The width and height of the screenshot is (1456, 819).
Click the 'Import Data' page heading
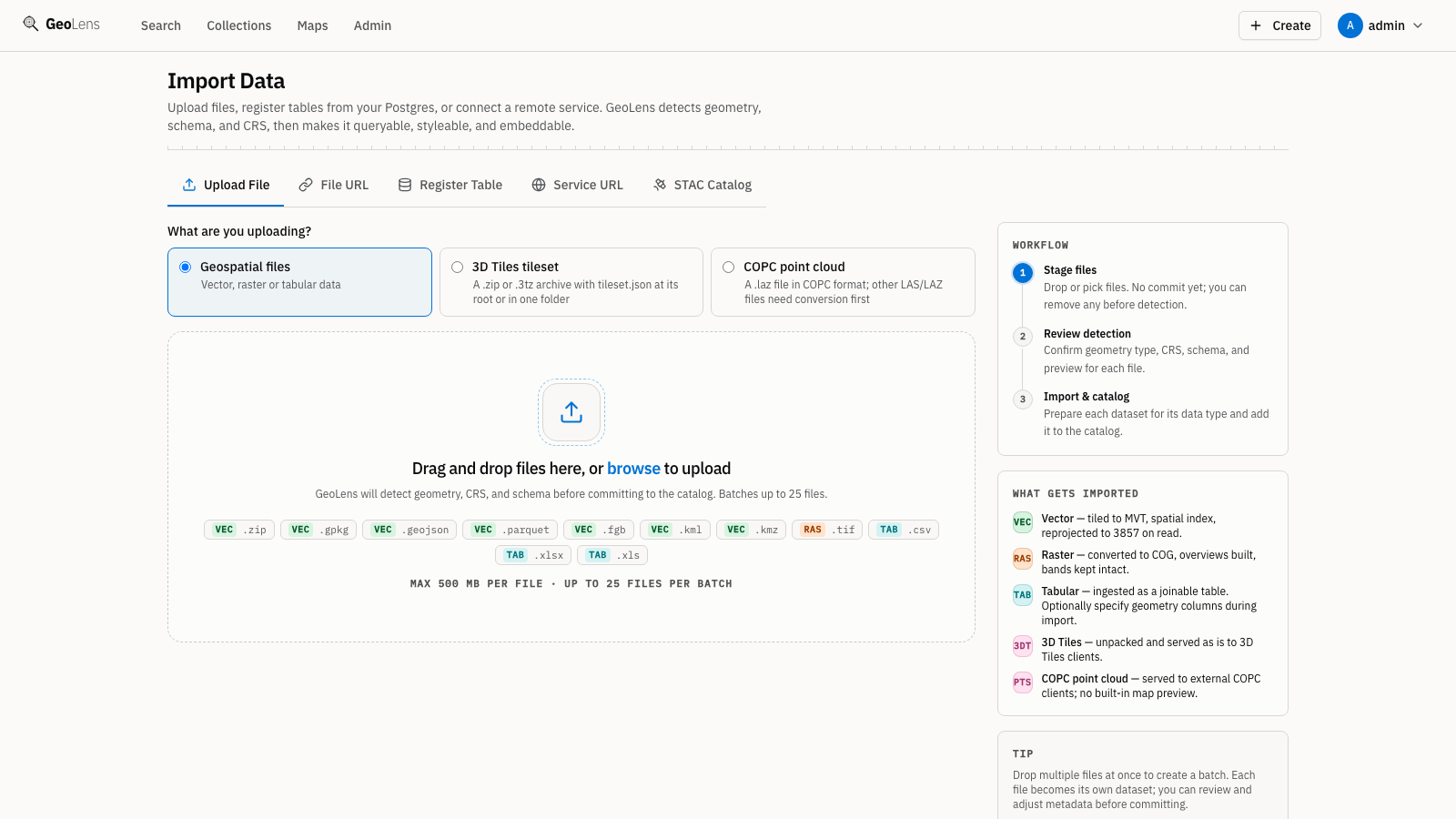[x=226, y=81]
